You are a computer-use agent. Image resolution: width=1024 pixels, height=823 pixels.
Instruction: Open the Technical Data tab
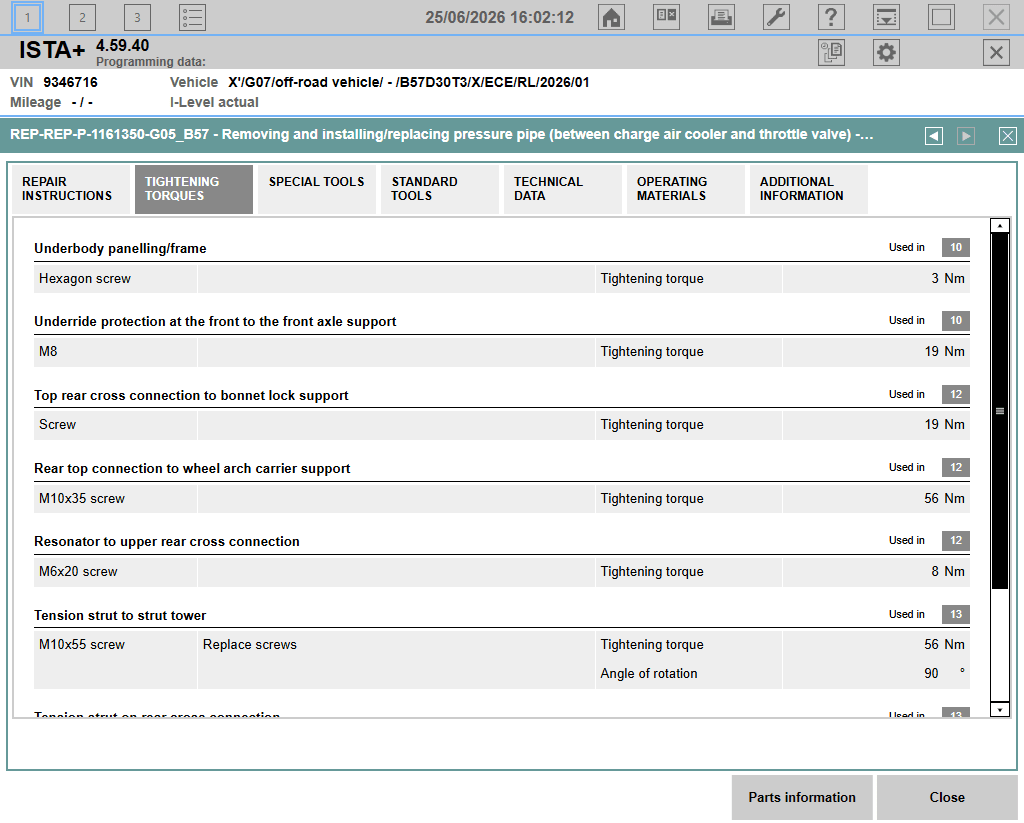(x=562, y=189)
